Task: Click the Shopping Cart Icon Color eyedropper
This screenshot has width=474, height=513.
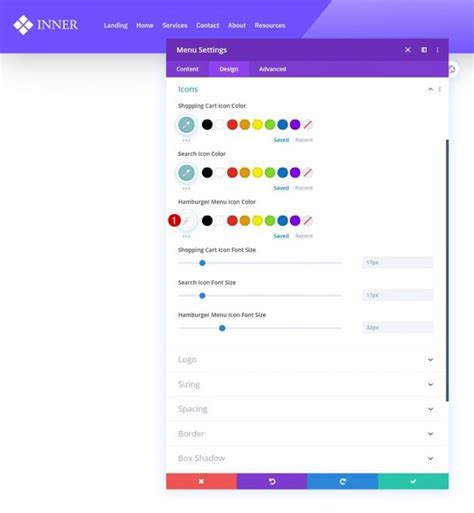Action: point(186,125)
